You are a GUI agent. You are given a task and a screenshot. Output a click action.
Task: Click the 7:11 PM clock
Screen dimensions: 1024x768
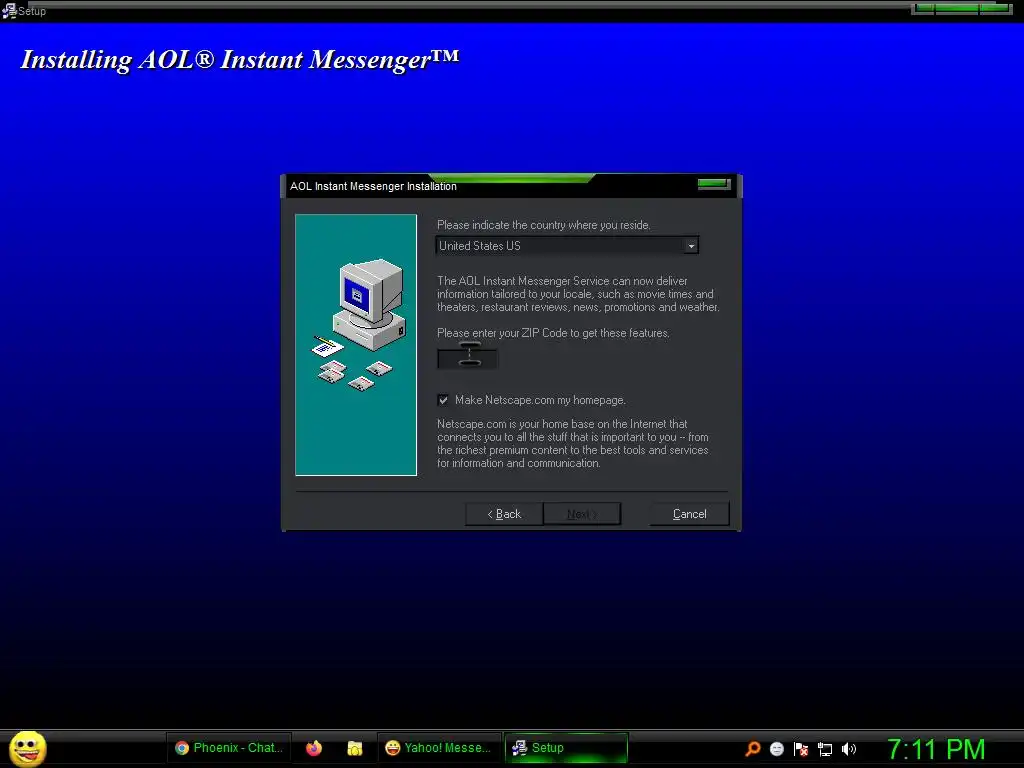click(936, 748)
